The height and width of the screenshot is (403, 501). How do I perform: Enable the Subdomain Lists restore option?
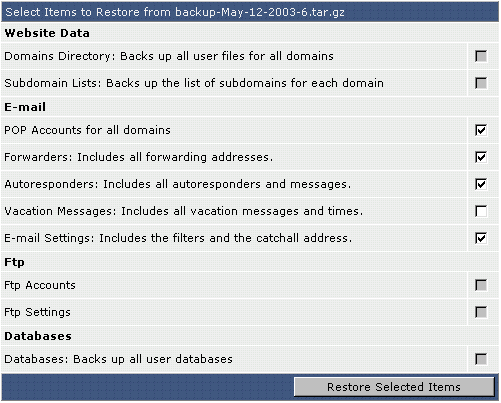[x=481, y=83]
